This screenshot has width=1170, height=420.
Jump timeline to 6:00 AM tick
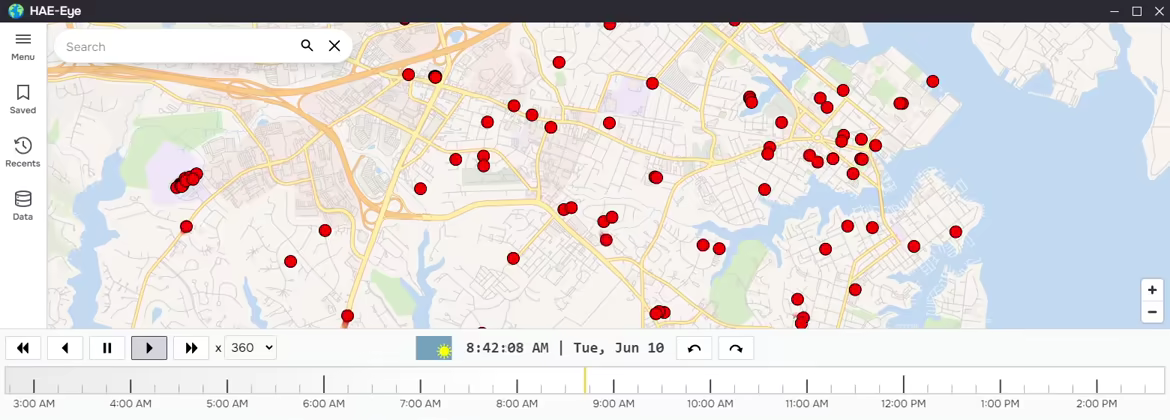[x=324, y=384]
